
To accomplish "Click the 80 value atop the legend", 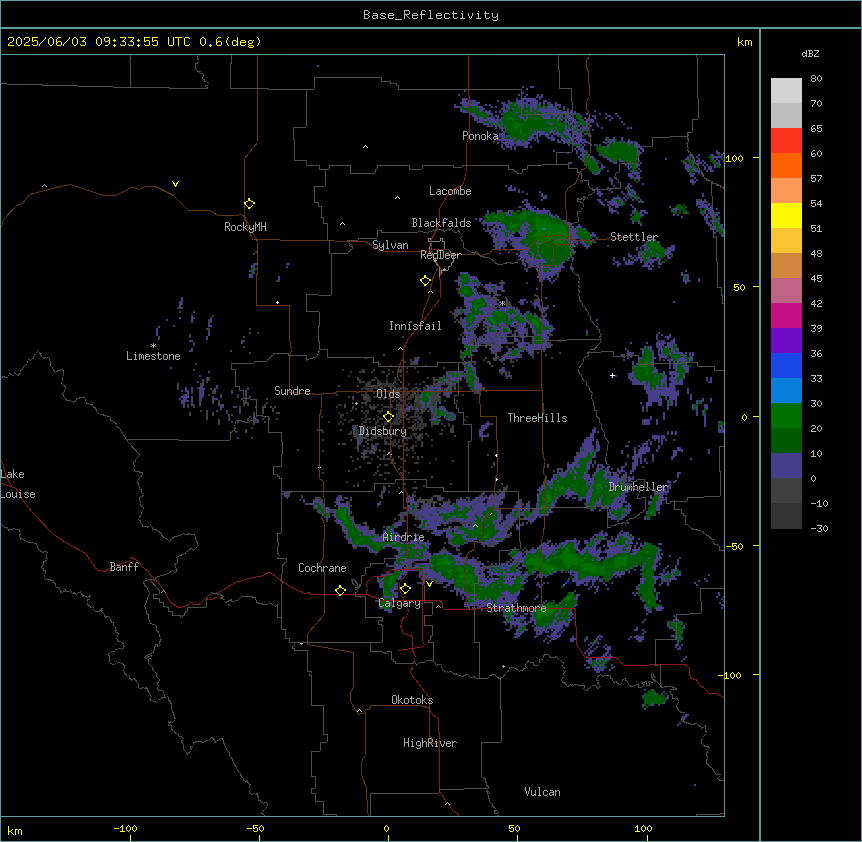I will pos(816,79).
